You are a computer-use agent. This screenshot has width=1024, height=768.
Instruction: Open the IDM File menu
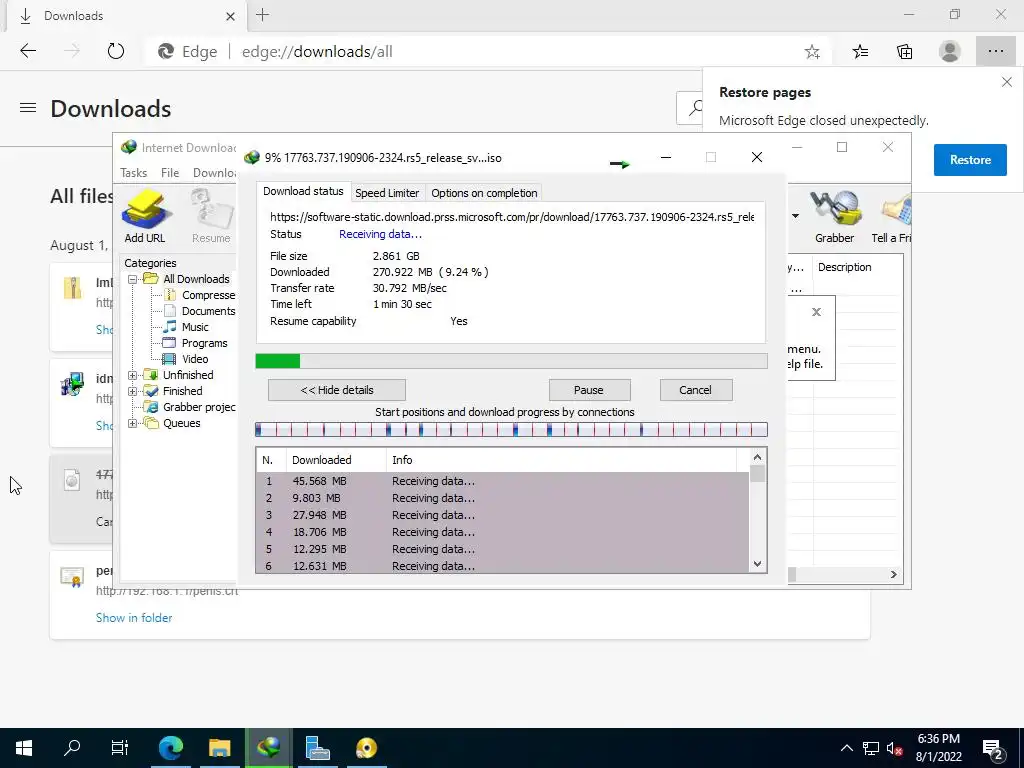point(170,173)
